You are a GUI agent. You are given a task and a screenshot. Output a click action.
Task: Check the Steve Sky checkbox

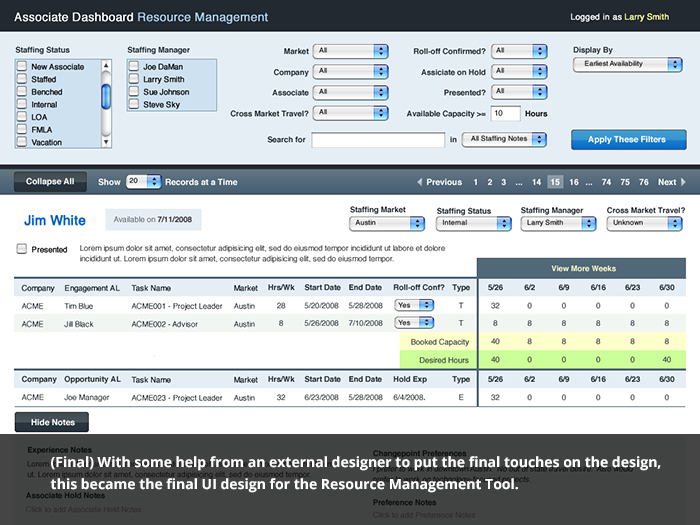133,104
